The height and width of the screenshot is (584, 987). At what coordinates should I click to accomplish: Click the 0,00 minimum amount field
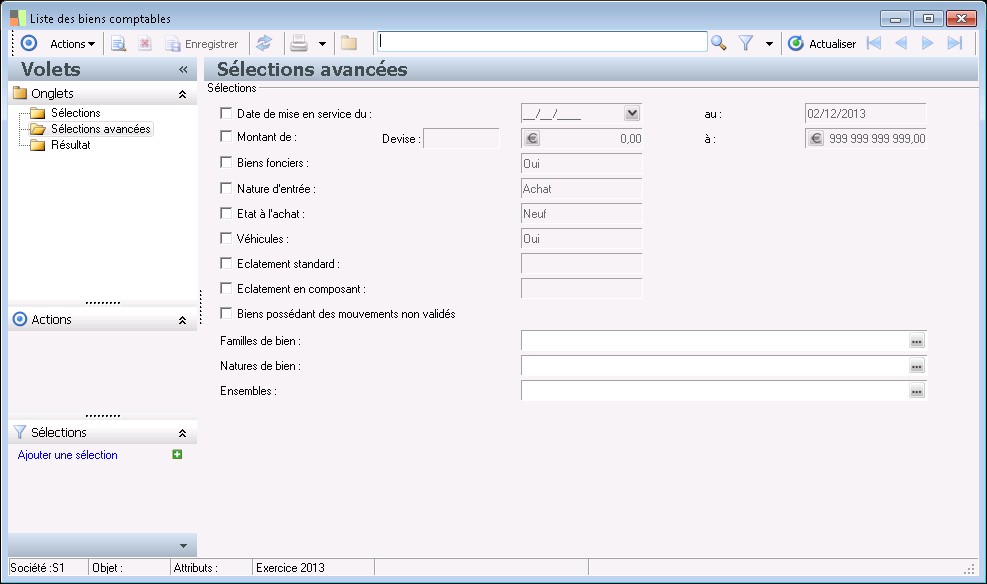(x=592, y=138)
